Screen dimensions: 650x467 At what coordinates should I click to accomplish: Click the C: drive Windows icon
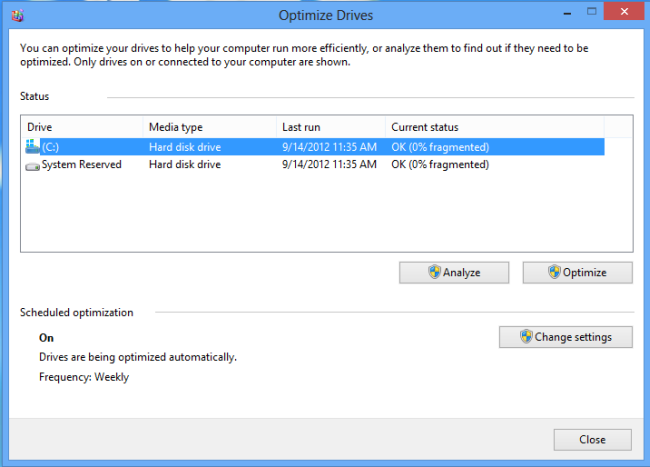pos(32,147)
